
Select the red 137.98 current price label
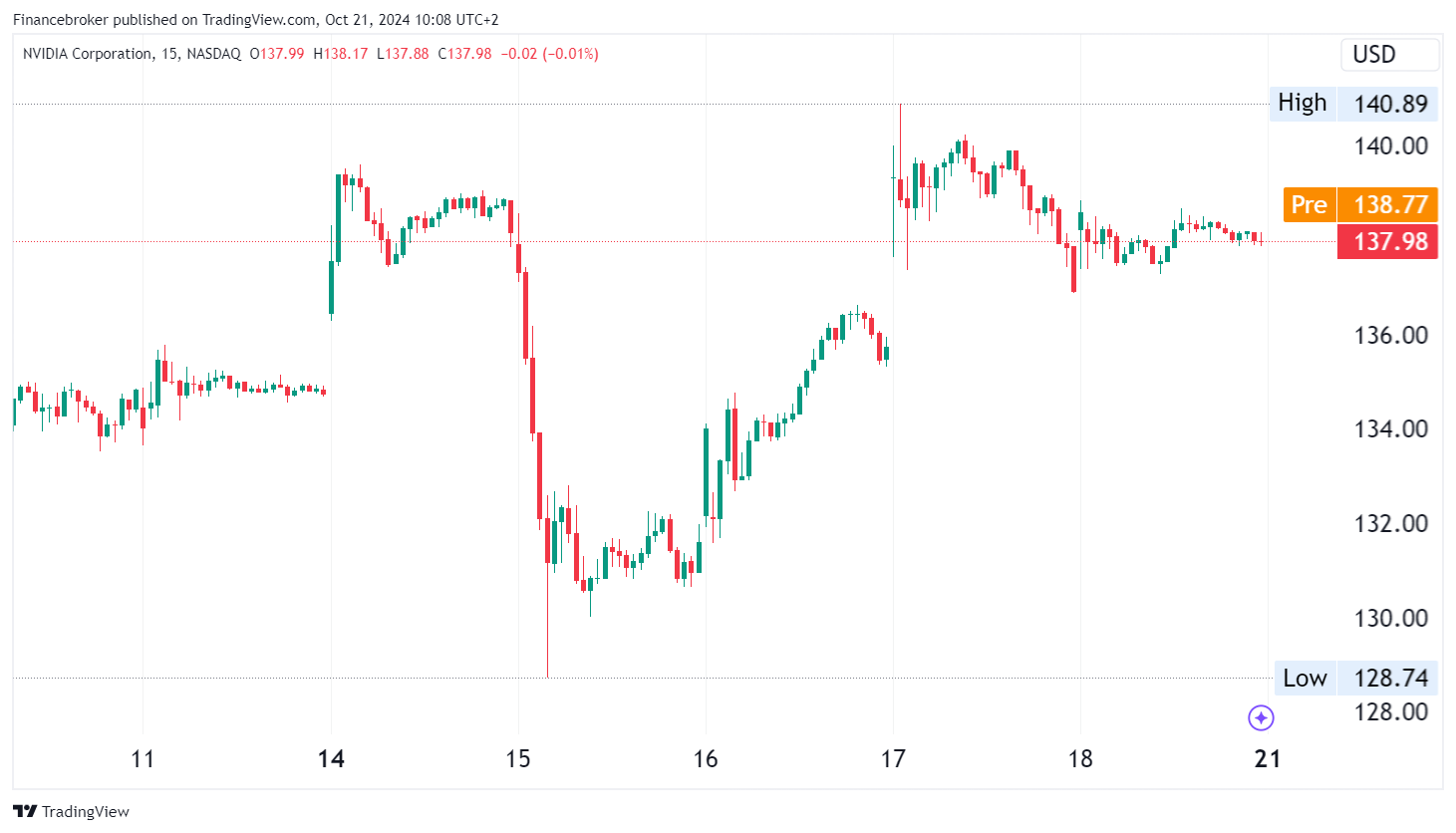pos(1387,241)
